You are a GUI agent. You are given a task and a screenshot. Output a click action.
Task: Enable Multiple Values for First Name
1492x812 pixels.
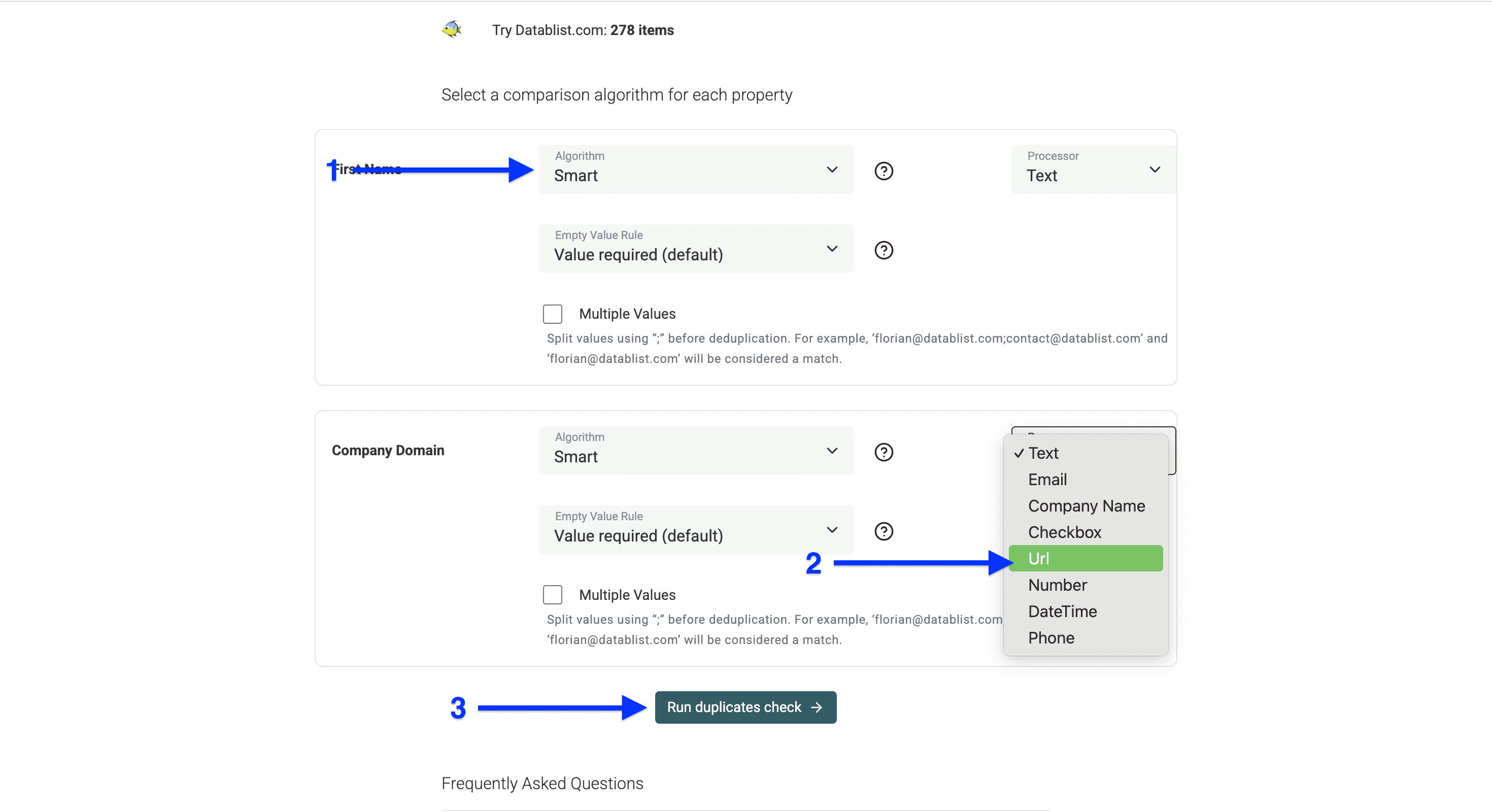[553, 314]
